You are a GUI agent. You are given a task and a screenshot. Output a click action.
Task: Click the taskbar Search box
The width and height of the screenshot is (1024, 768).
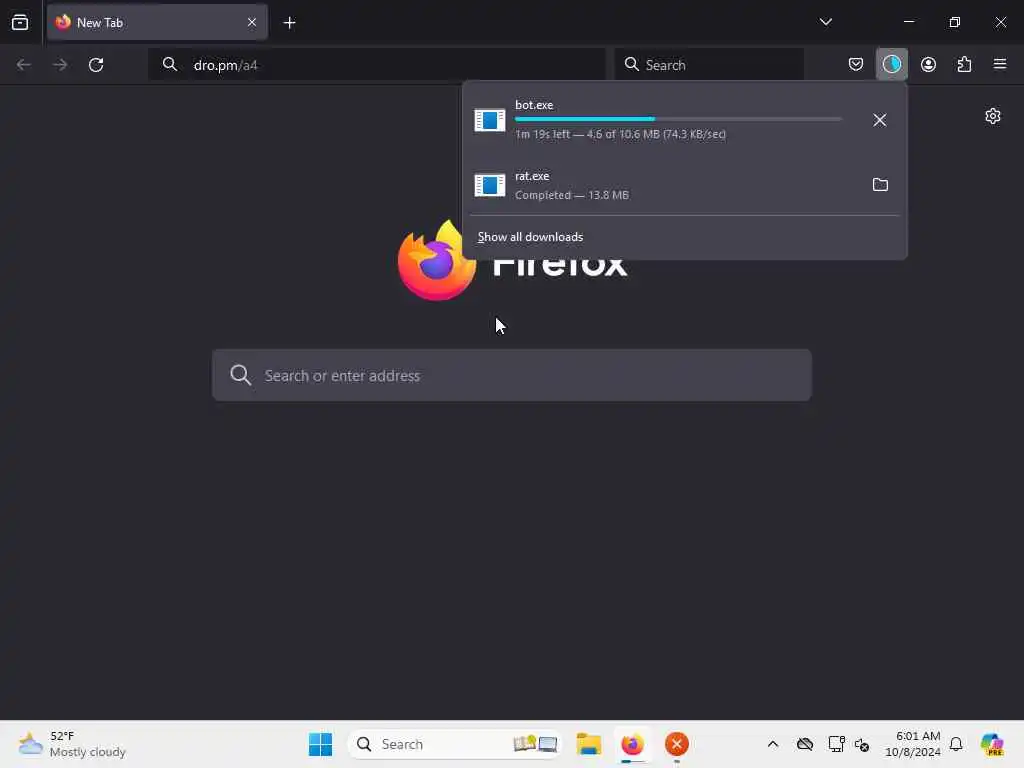click(x=455, y=744)
